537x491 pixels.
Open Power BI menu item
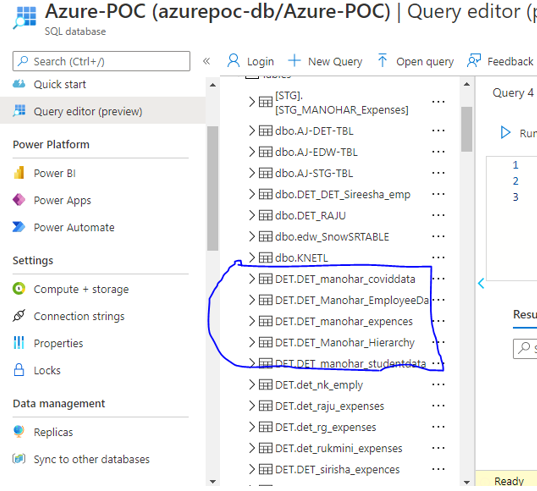click(x=54, y=173)
